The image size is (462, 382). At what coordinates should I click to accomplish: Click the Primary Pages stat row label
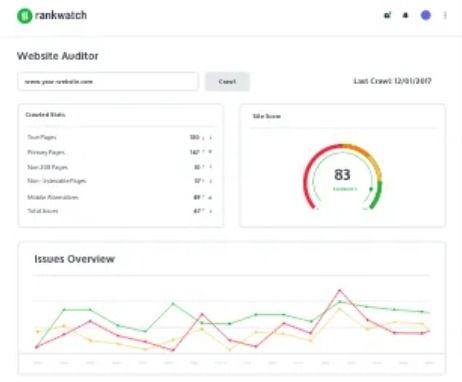[46, 152]
